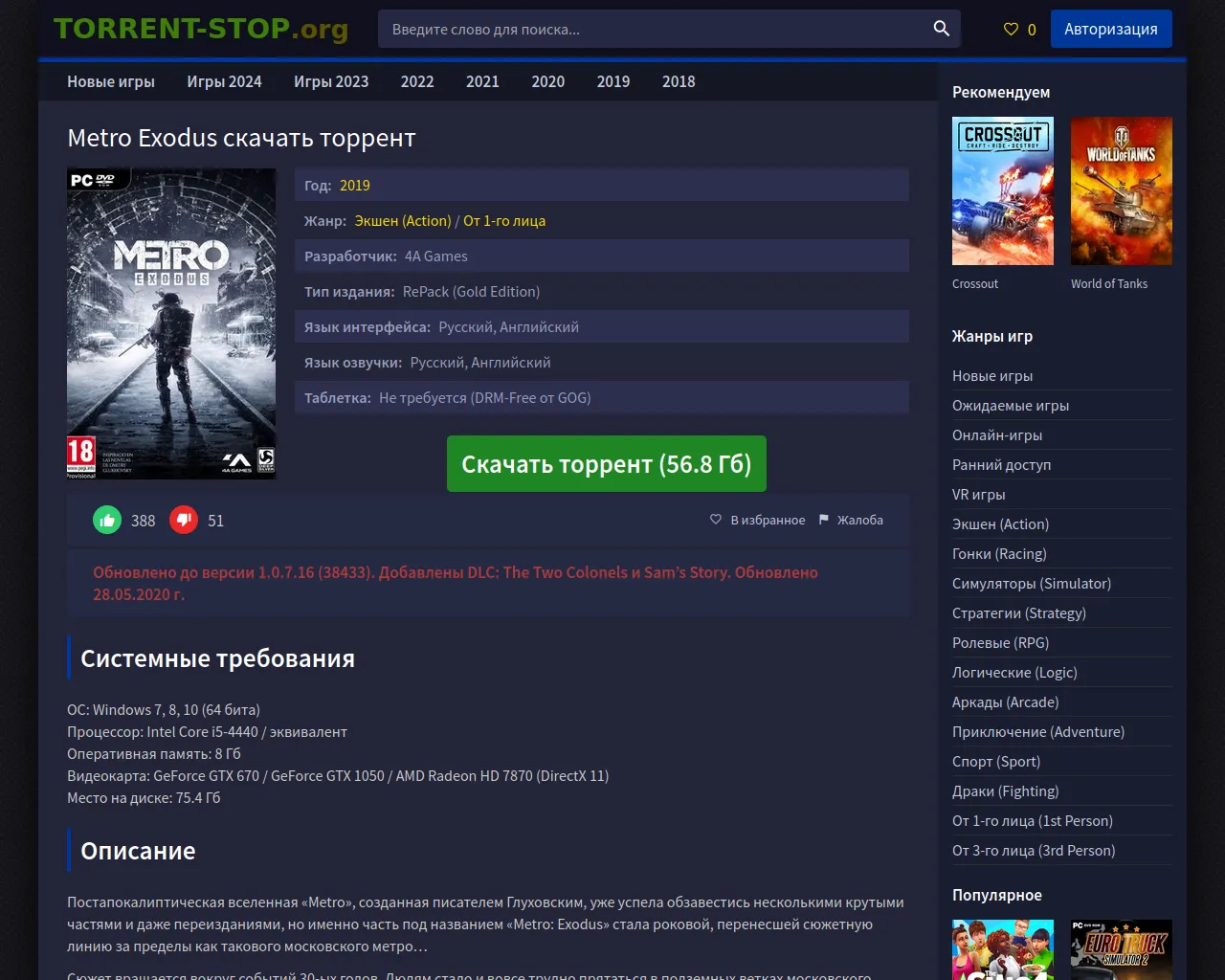Open the Игры 2024 menu item

coord(224,81)
